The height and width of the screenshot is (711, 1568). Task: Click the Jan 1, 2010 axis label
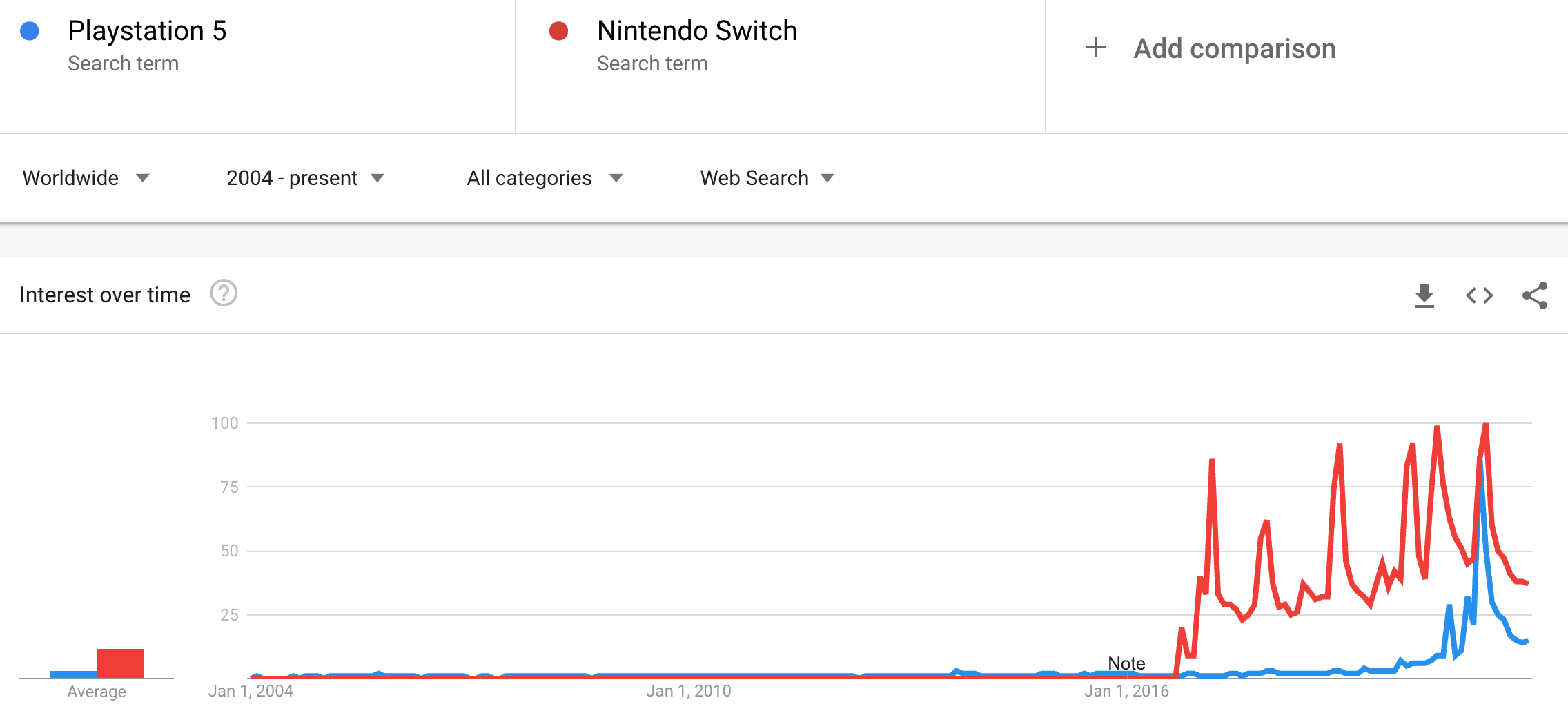688,691
